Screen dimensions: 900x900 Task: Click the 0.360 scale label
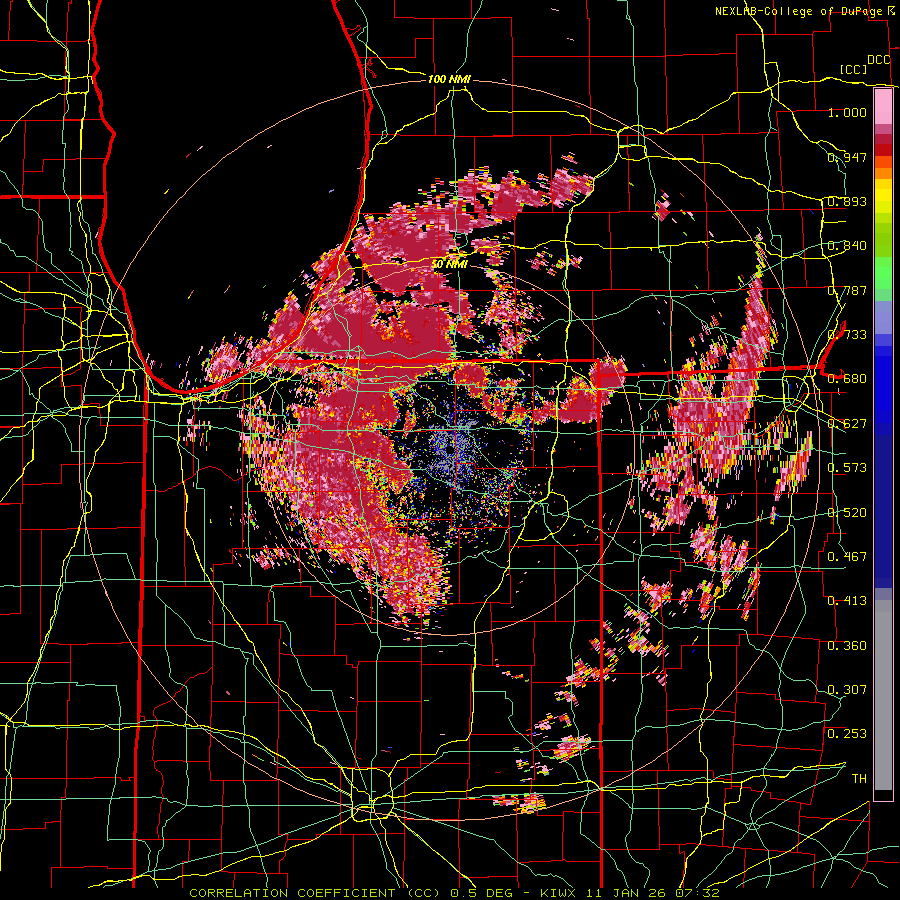pos(847,645)
